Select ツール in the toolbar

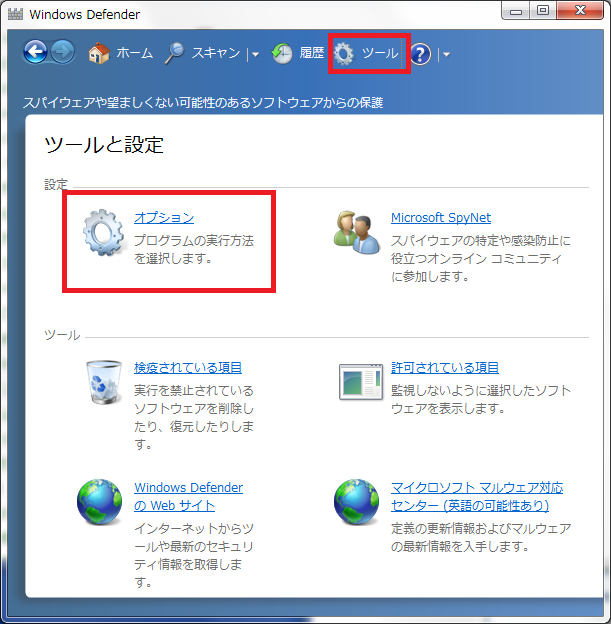379,53
